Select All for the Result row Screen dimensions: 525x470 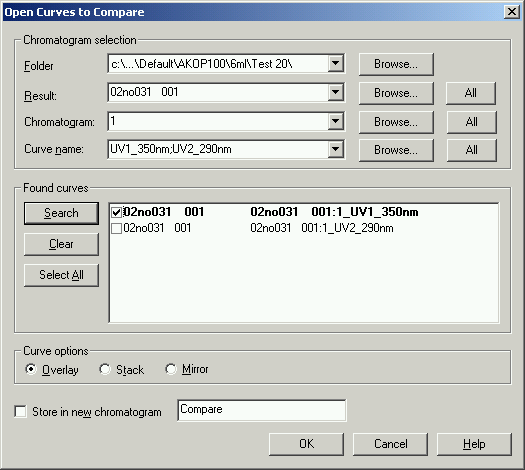(x=471, y=93)
